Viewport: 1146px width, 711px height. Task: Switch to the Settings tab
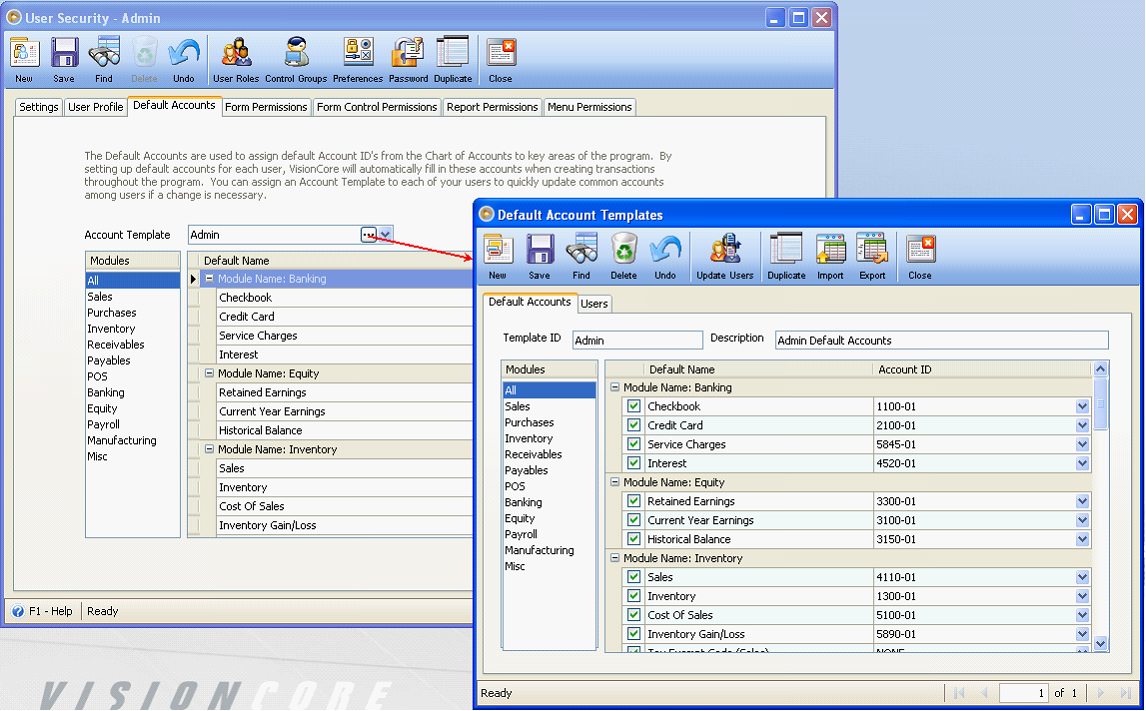39,107
